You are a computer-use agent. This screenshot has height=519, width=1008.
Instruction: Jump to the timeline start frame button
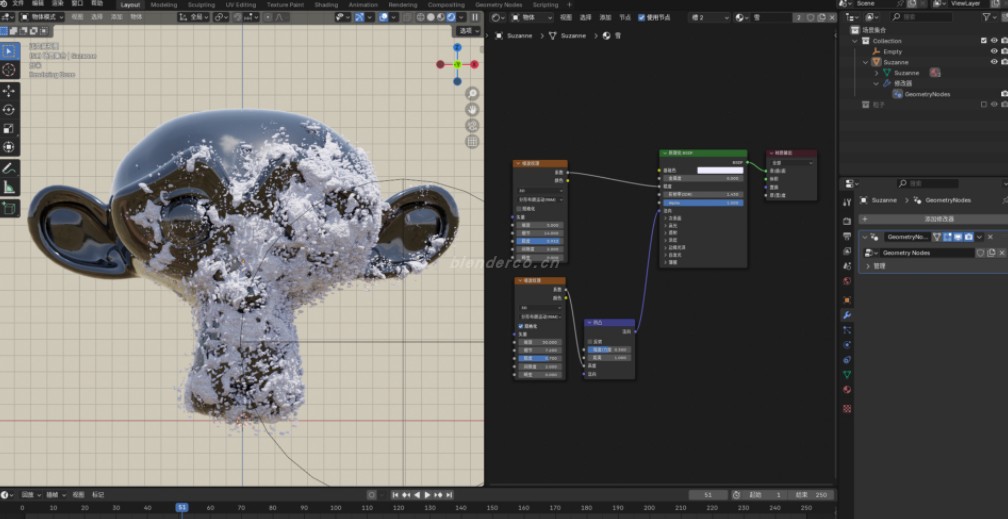pos(395,495)
